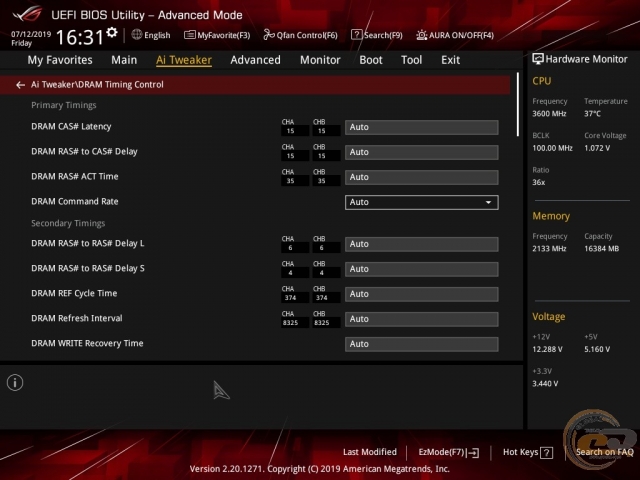
Task: Click the info icon in the help panel
Action: click(x=15, y=382)
